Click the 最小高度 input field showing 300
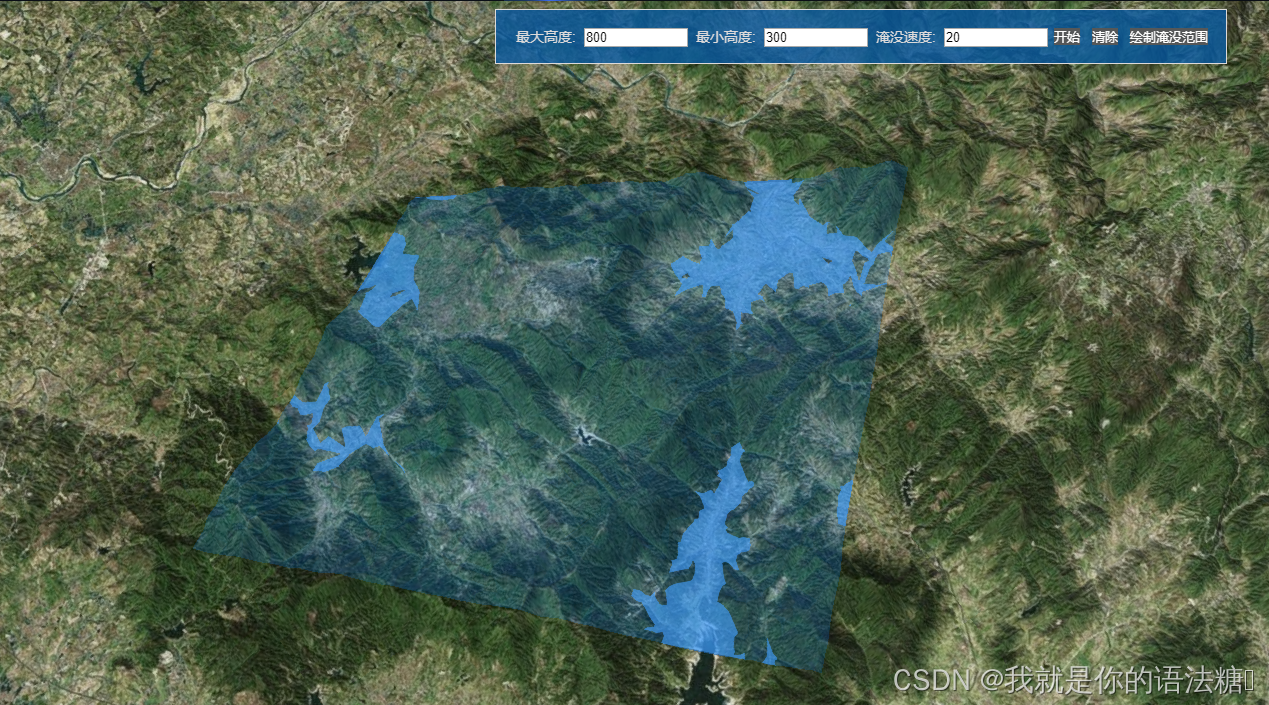1269x705 pixels. pos(816,37)
